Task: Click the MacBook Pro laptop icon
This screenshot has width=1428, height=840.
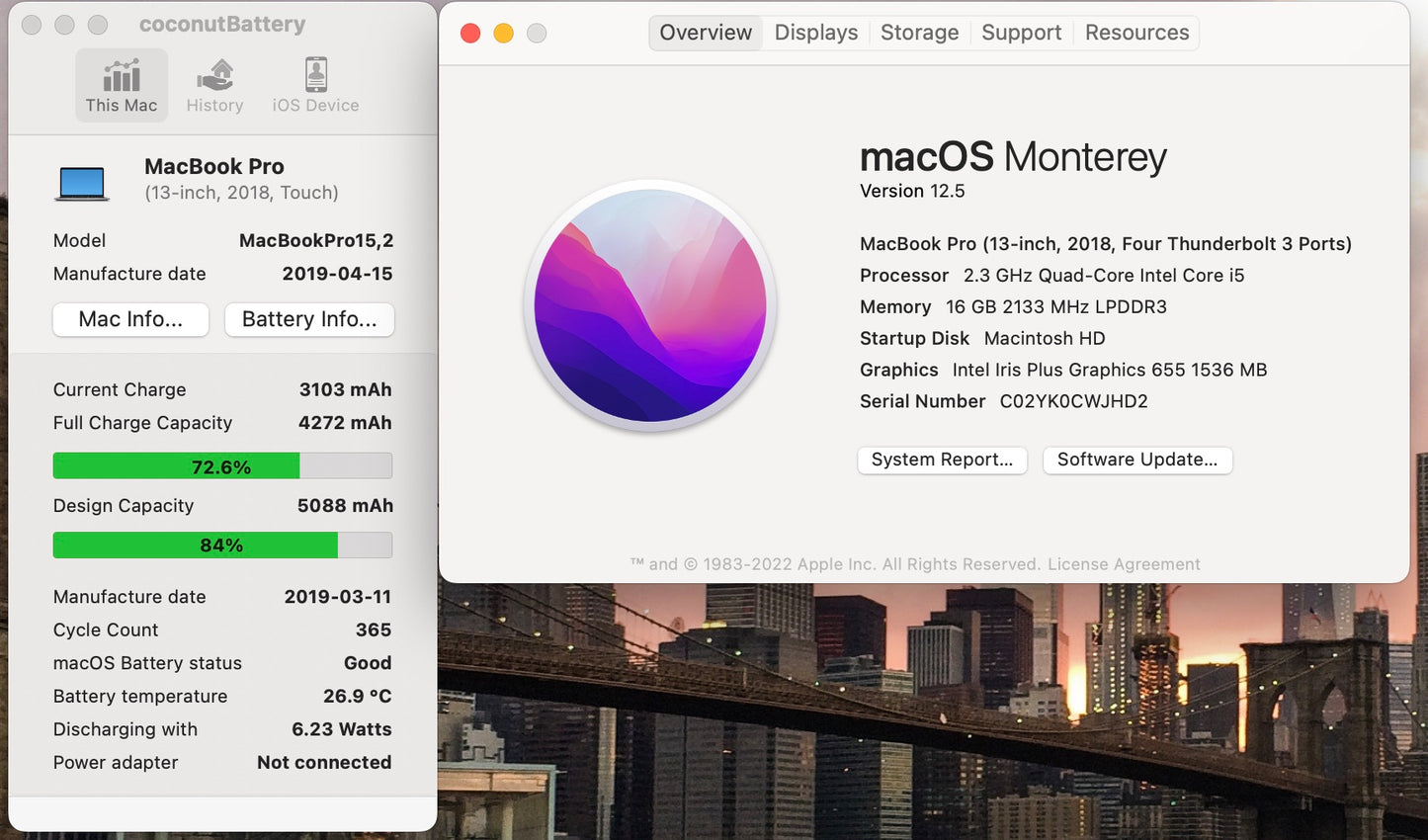Action: click(82, 183)
